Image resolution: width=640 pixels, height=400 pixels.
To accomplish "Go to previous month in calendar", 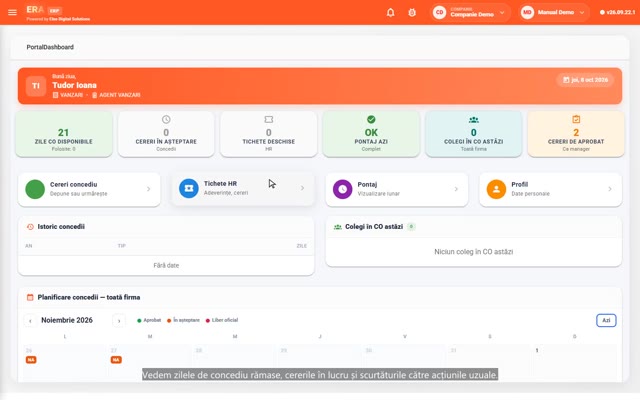I will (x=30, y=321).
